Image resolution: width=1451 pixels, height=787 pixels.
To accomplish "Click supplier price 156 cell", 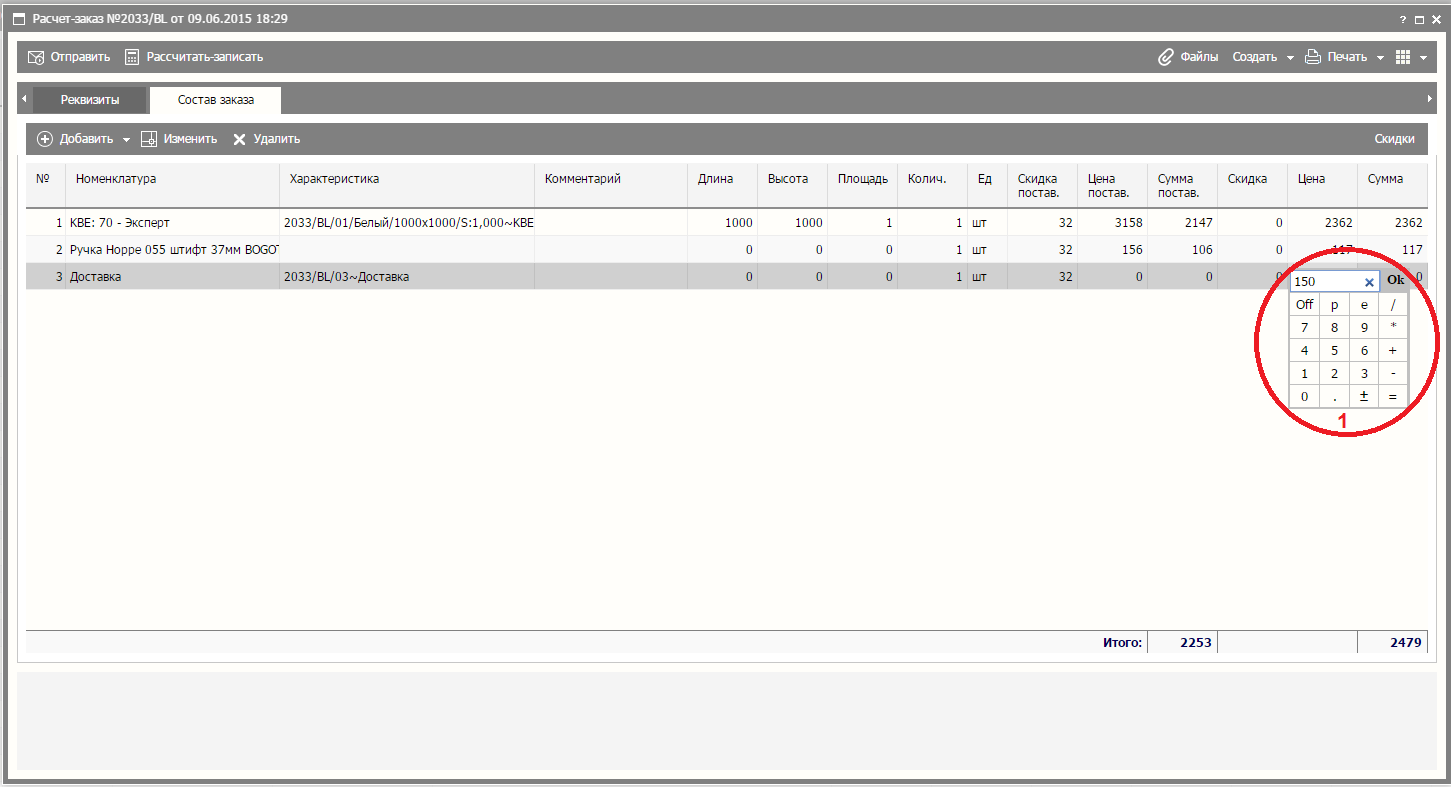I will click(x=1112, y=250).
